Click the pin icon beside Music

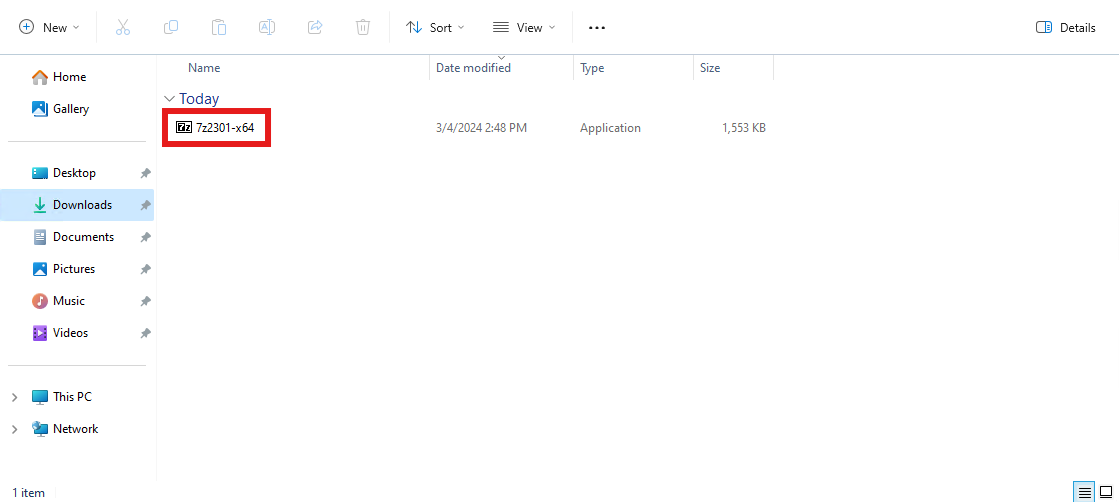tap(146, 302)
